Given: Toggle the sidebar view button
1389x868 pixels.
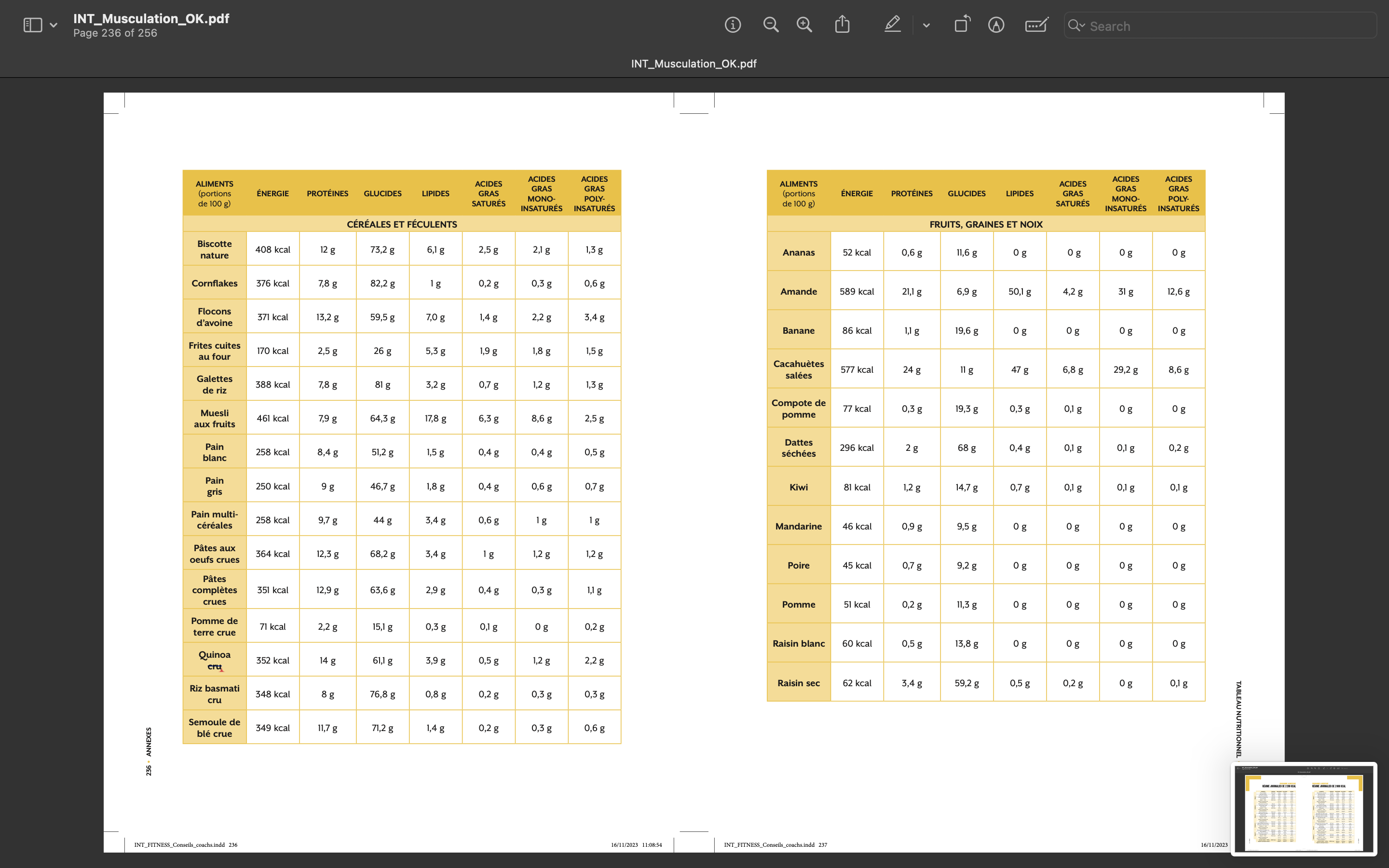Looking at the screenshot, I should (33, 25).
